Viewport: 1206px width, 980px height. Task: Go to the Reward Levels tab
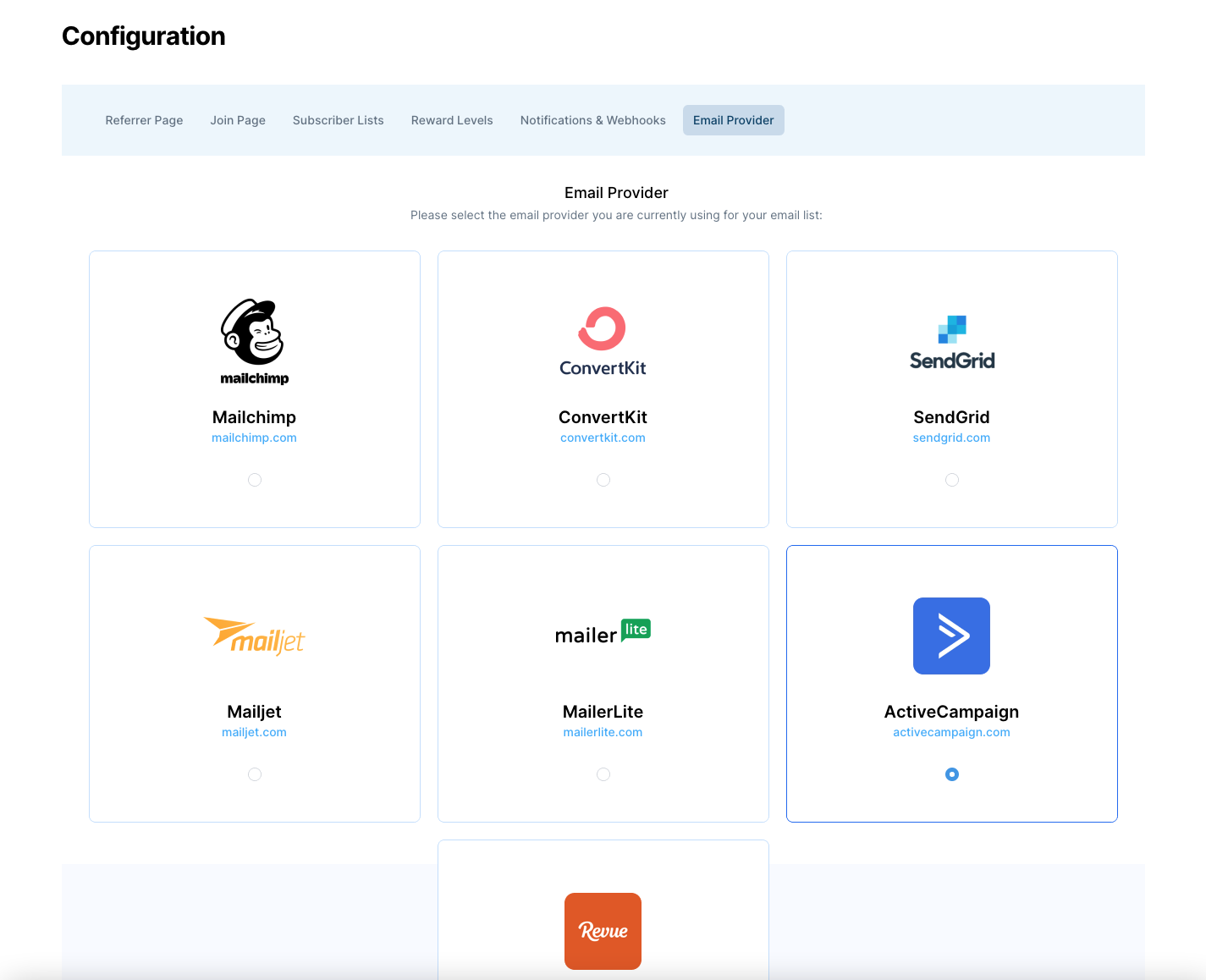[452, 120]
